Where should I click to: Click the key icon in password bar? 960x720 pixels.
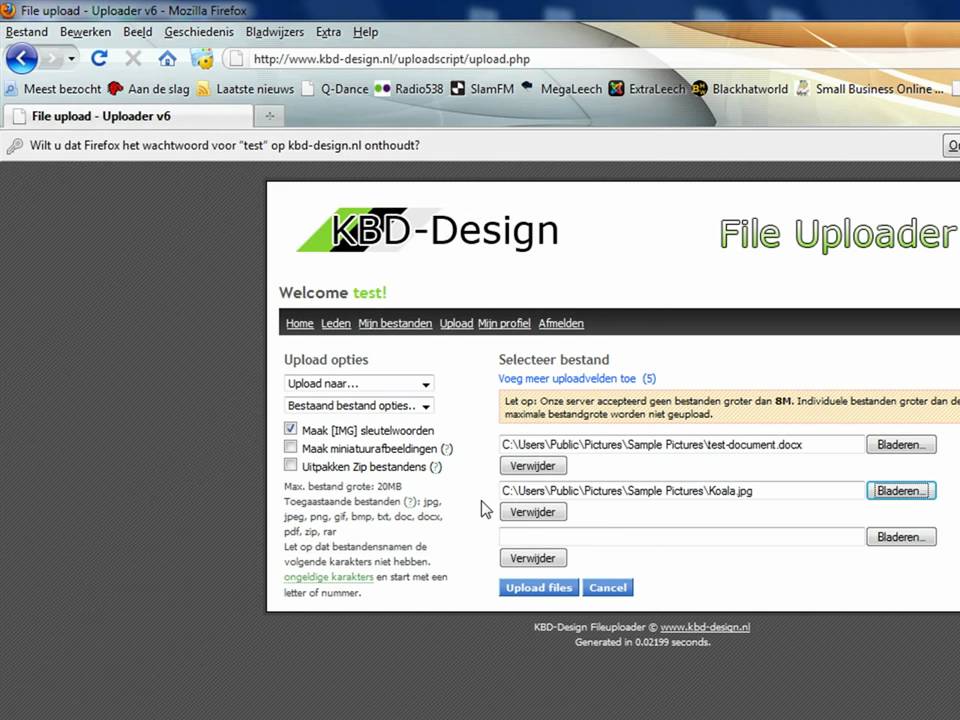coord(15,146)
